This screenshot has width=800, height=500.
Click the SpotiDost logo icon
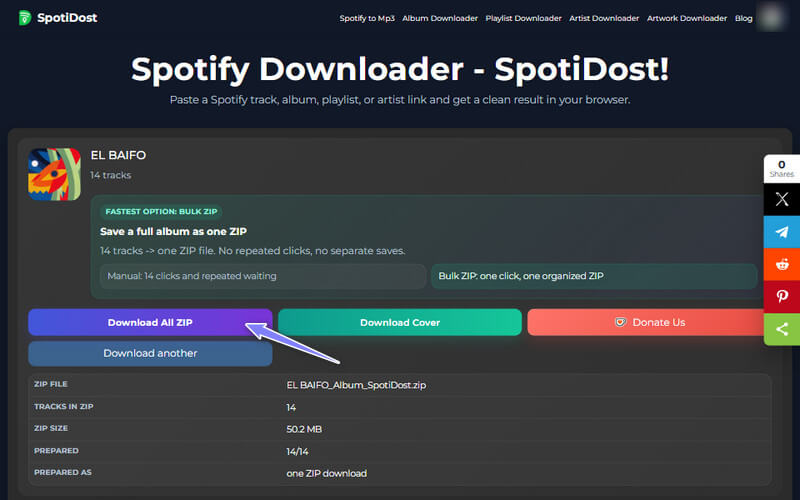tap(24, 18)
